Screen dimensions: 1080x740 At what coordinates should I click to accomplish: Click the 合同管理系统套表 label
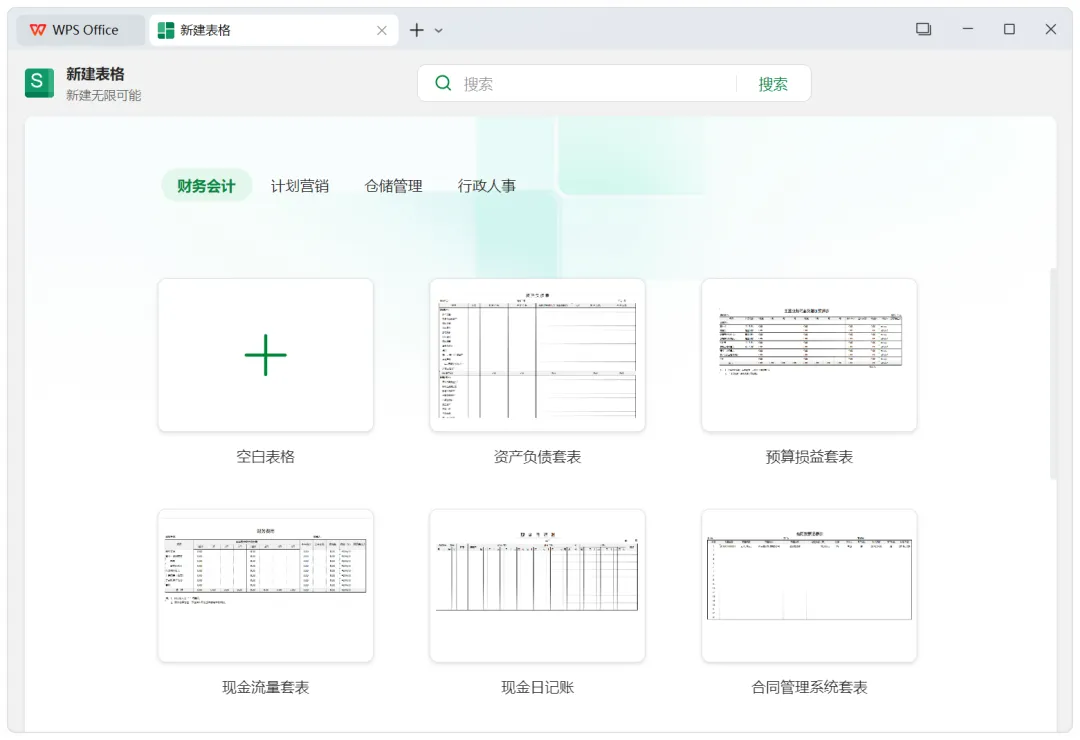coord(809,687)
